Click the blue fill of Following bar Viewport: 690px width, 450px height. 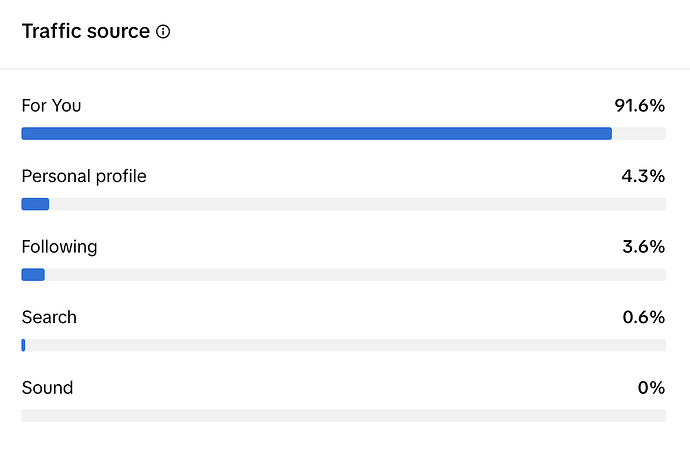coord(33,275)
